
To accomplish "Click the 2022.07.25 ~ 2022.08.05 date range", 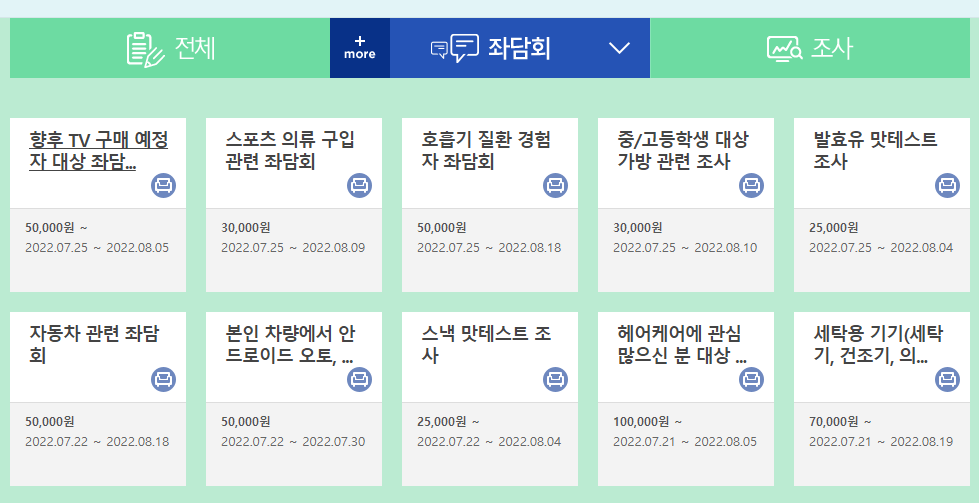I will point(97,248).
